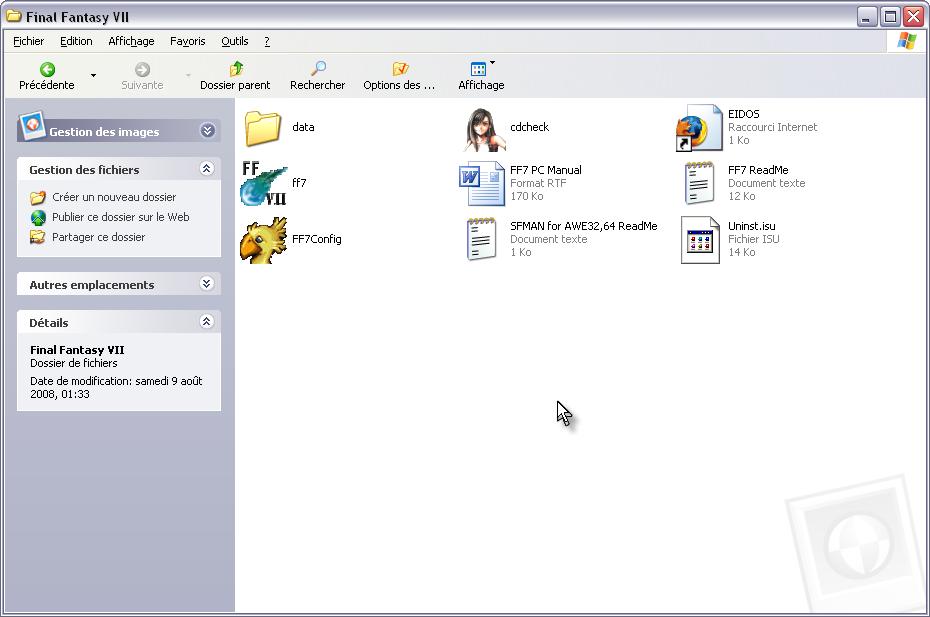
Task: Open the Fichier menu
Action: click(x=29, y=41)
